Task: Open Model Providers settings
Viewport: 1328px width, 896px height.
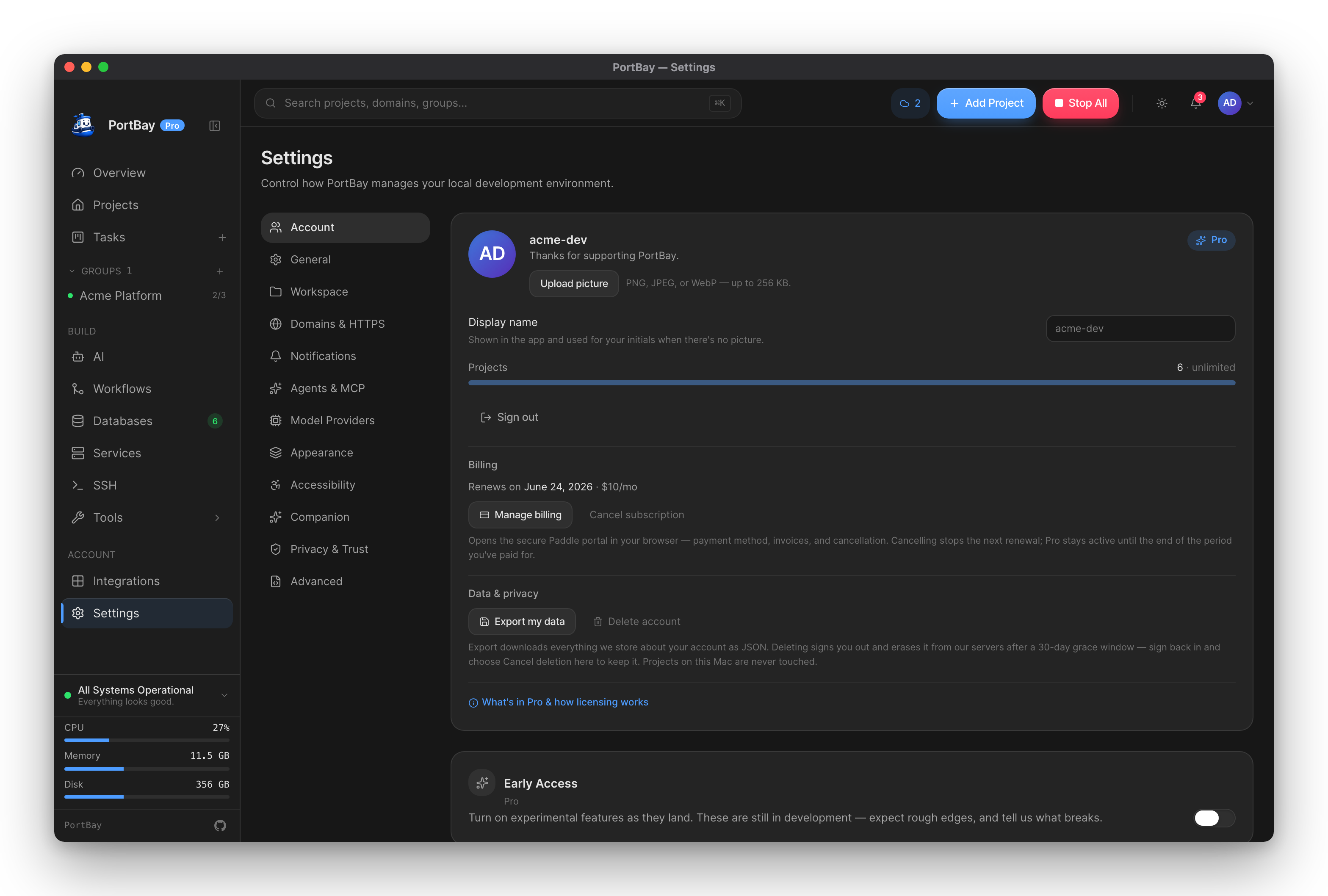Action: (345, 420)
